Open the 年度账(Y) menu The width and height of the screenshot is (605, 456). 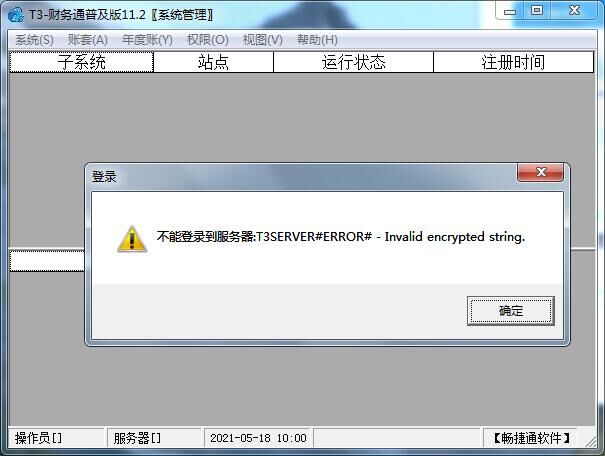pos(147,40)
